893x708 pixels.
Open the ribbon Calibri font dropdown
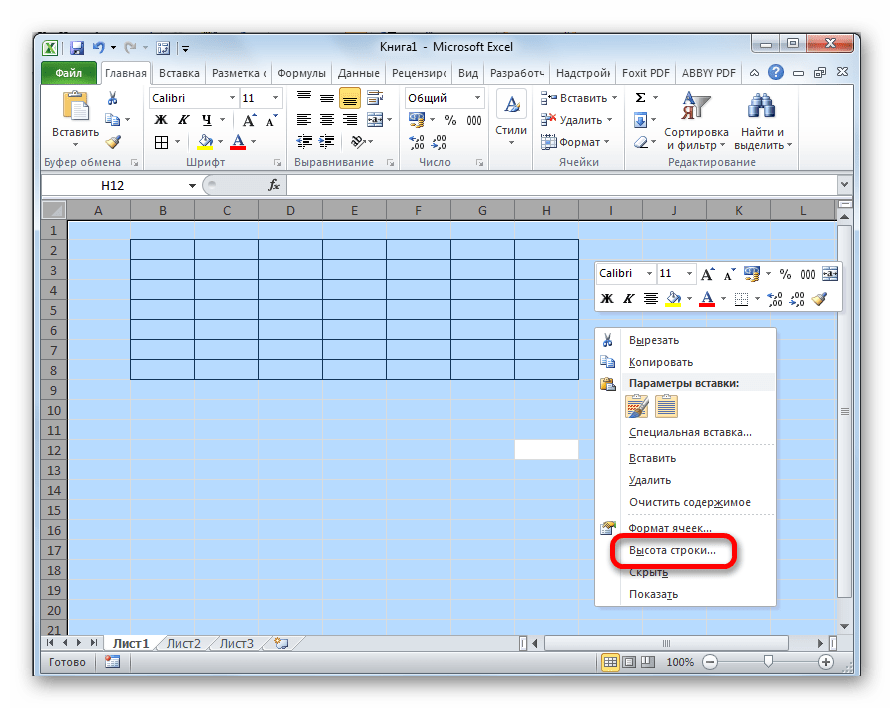[x=232, y=98]
